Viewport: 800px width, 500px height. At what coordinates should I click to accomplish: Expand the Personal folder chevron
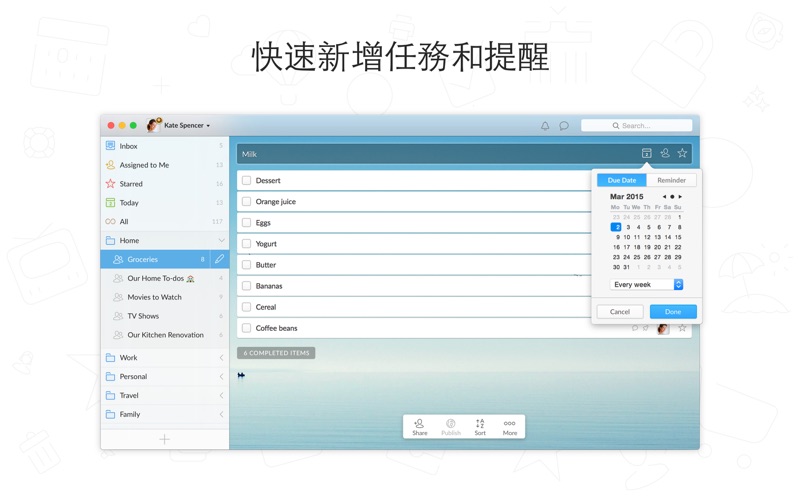click(x=221, y=377)
